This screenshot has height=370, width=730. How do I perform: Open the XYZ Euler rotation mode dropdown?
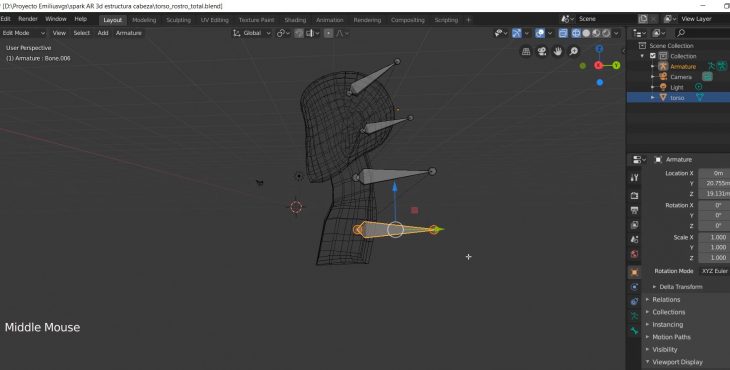(714, 271)
